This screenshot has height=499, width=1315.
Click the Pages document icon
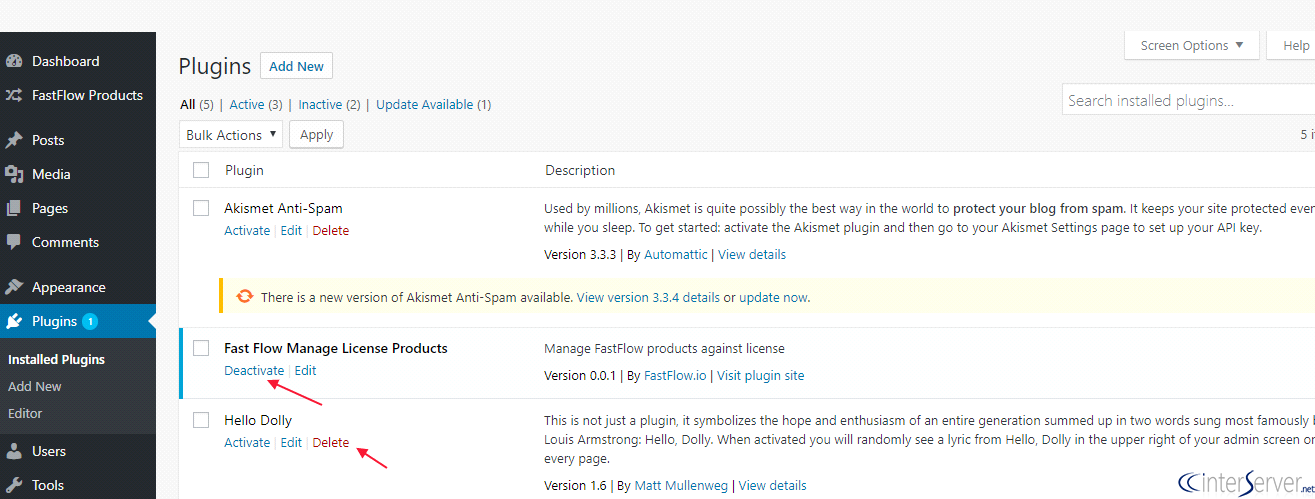tap(14, 208)
